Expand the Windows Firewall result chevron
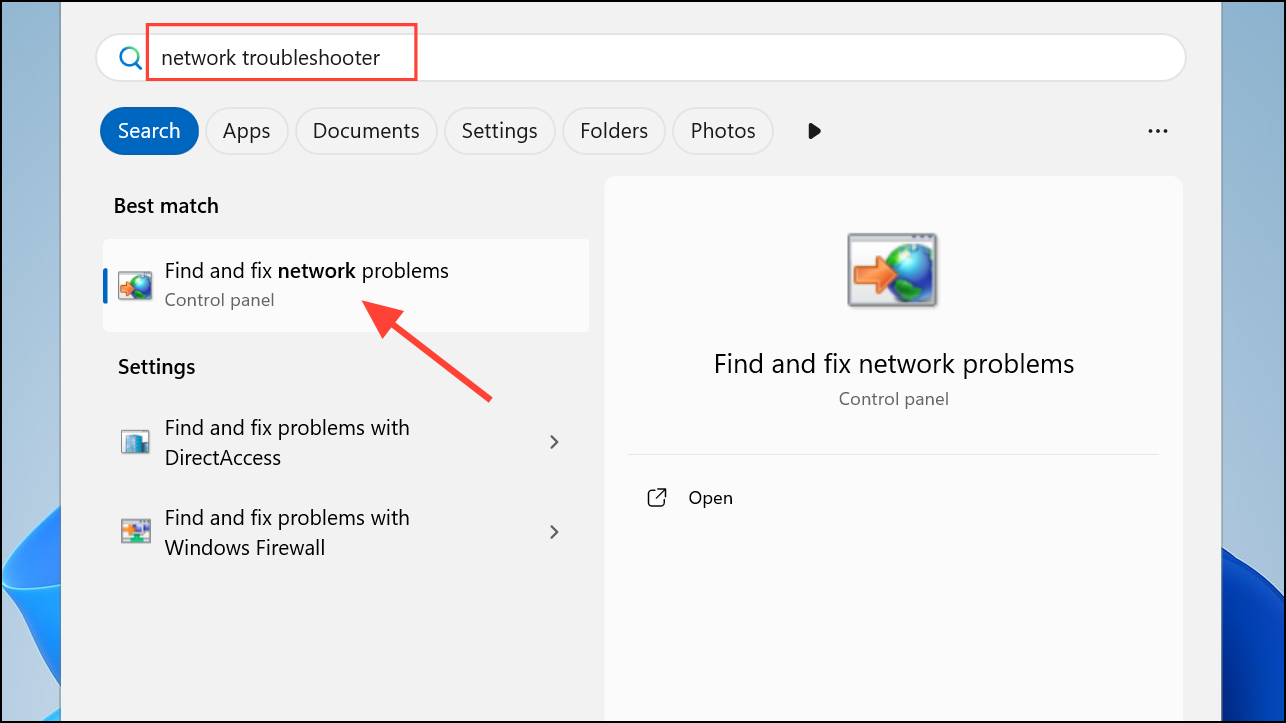 coord(554,532)
